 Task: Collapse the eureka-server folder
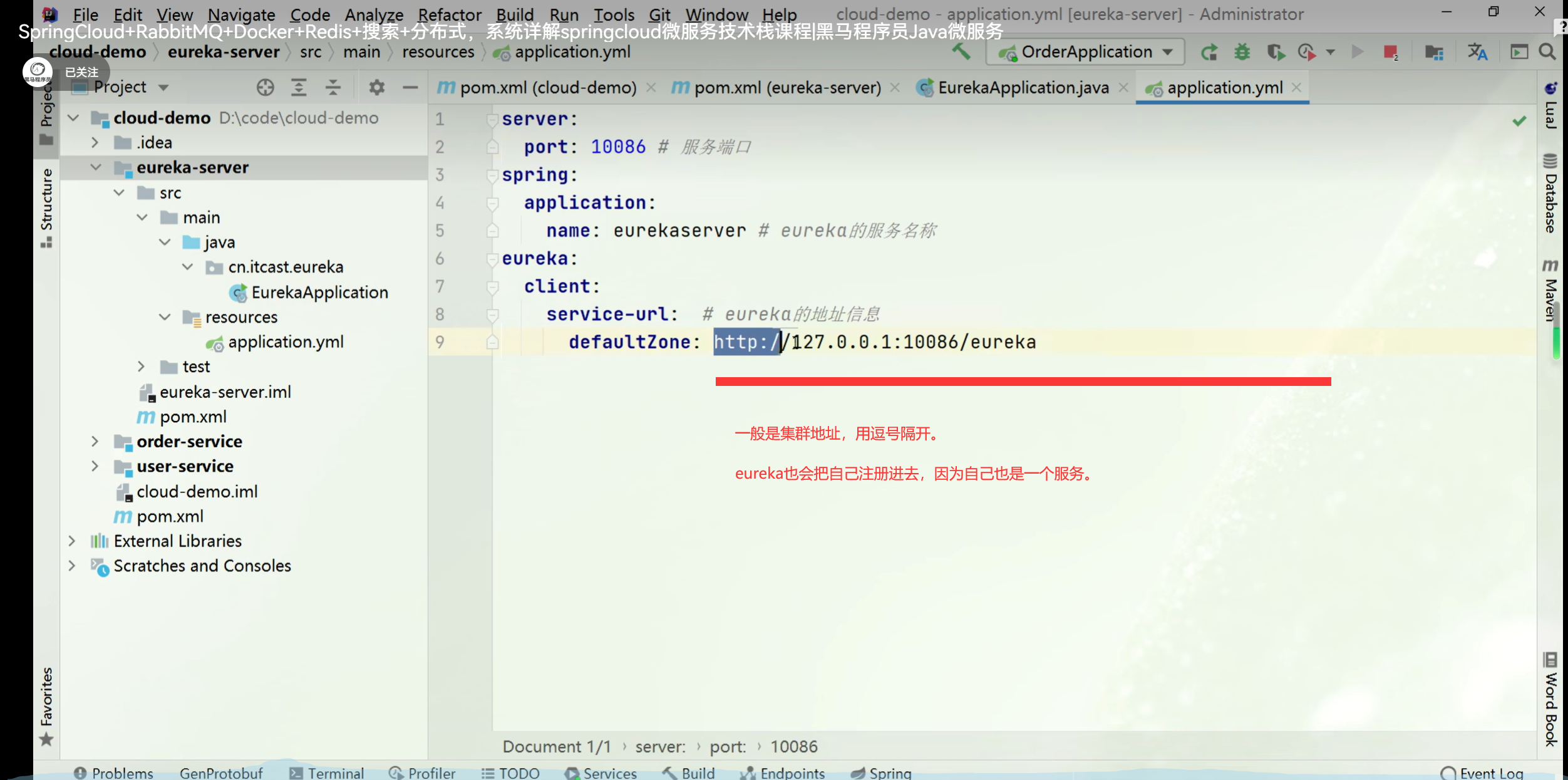click(96, 167)
